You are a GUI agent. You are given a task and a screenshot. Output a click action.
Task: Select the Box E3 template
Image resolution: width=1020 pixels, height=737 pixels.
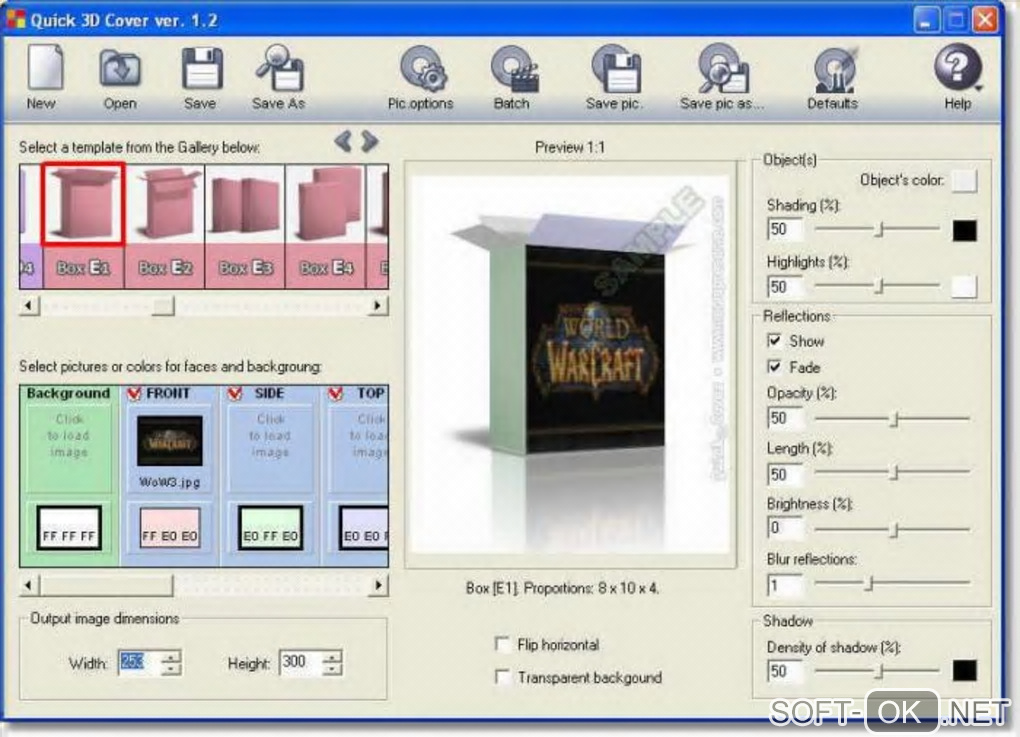click(245, 225)
